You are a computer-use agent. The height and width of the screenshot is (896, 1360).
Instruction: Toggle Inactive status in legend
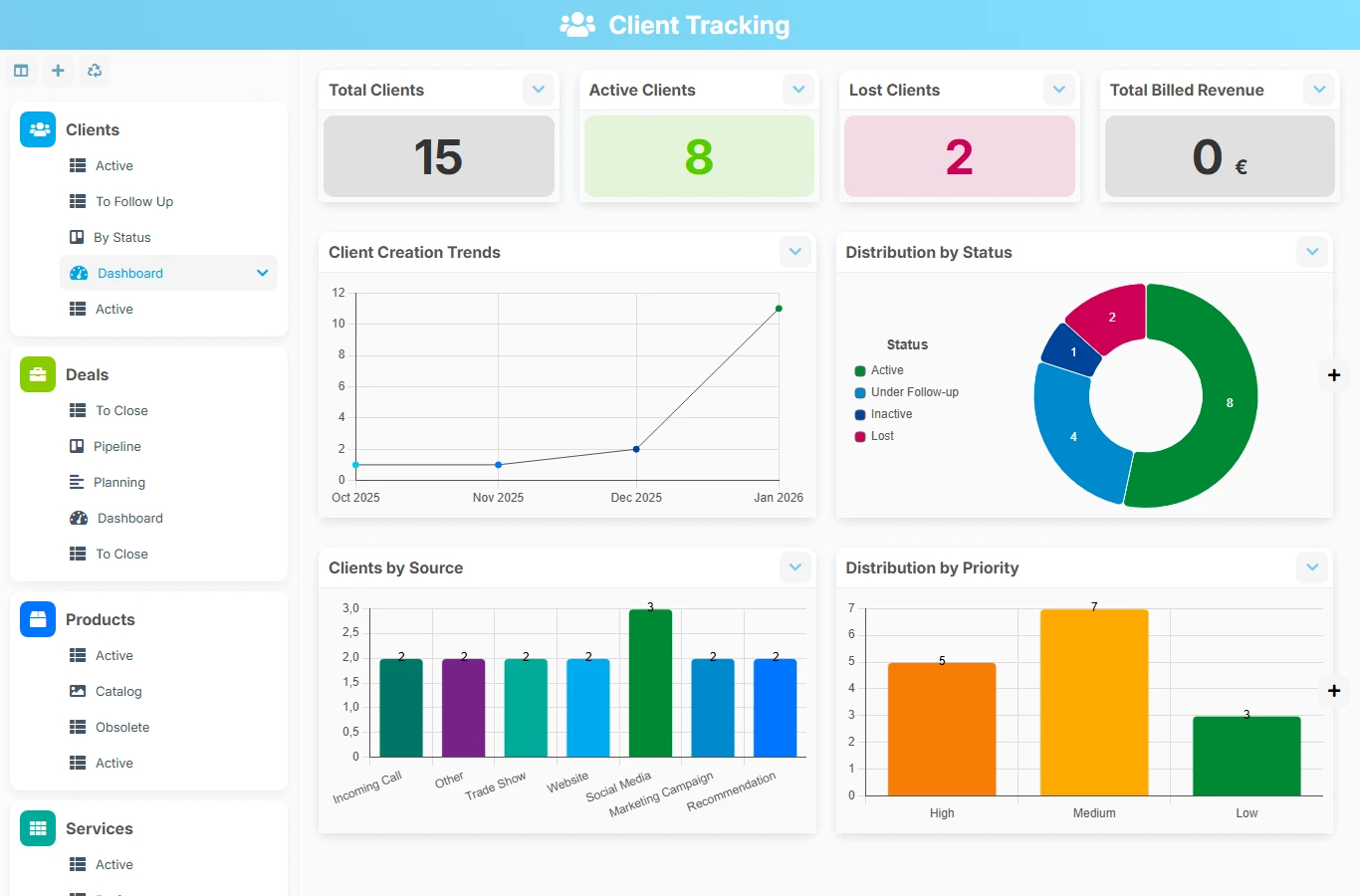[x=883, y=414]
